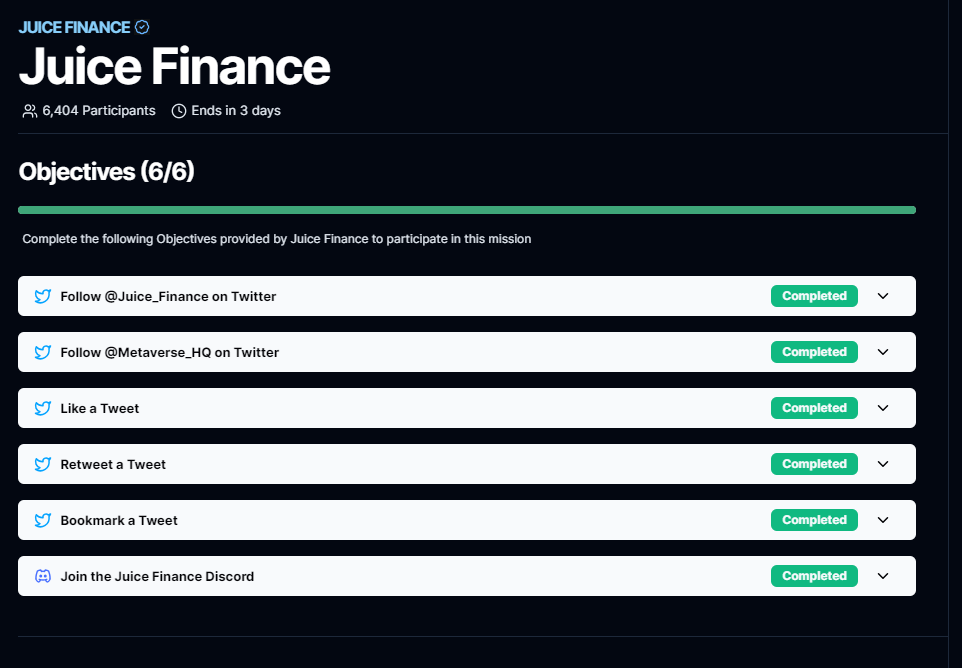
Task: Click Twitter icon on Follow @Metaverse_HQ row
Action: click(42, 352)
